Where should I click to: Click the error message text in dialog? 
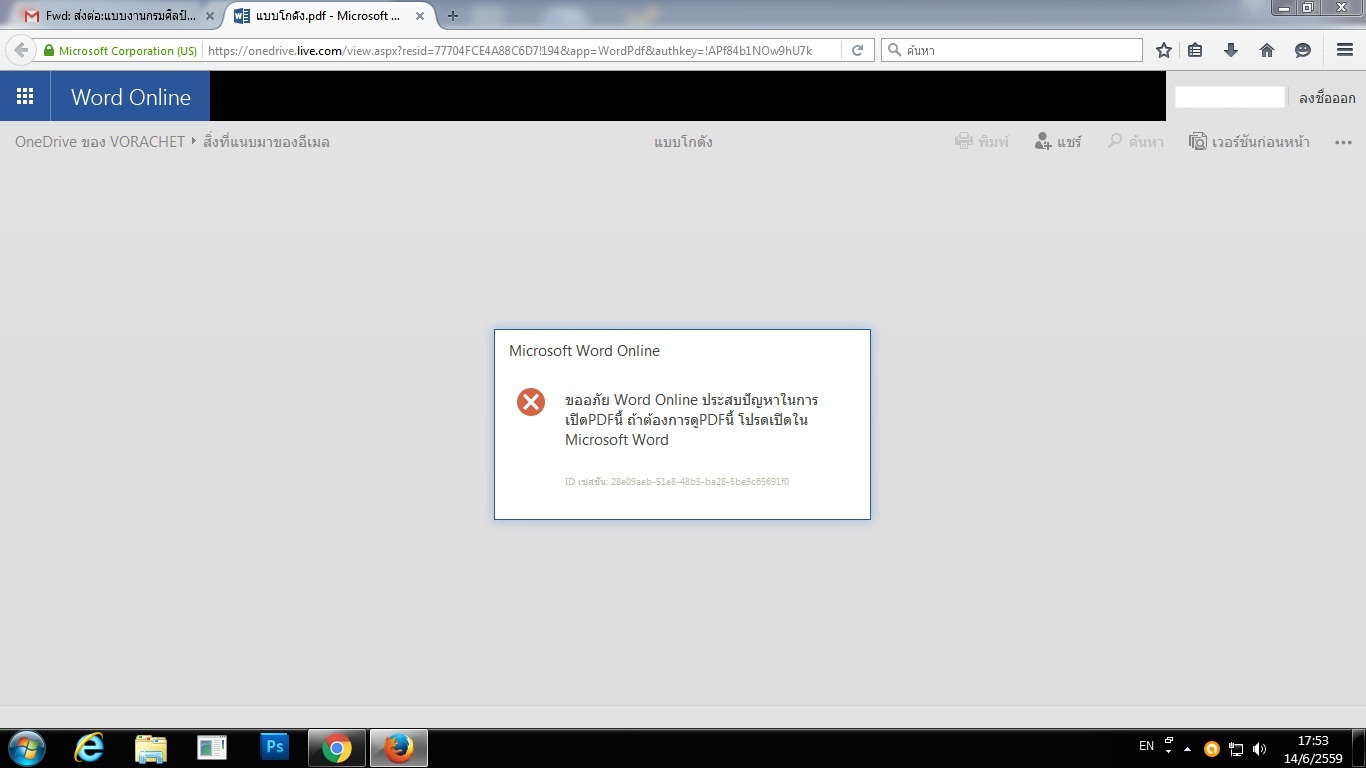tap(692, 419)
